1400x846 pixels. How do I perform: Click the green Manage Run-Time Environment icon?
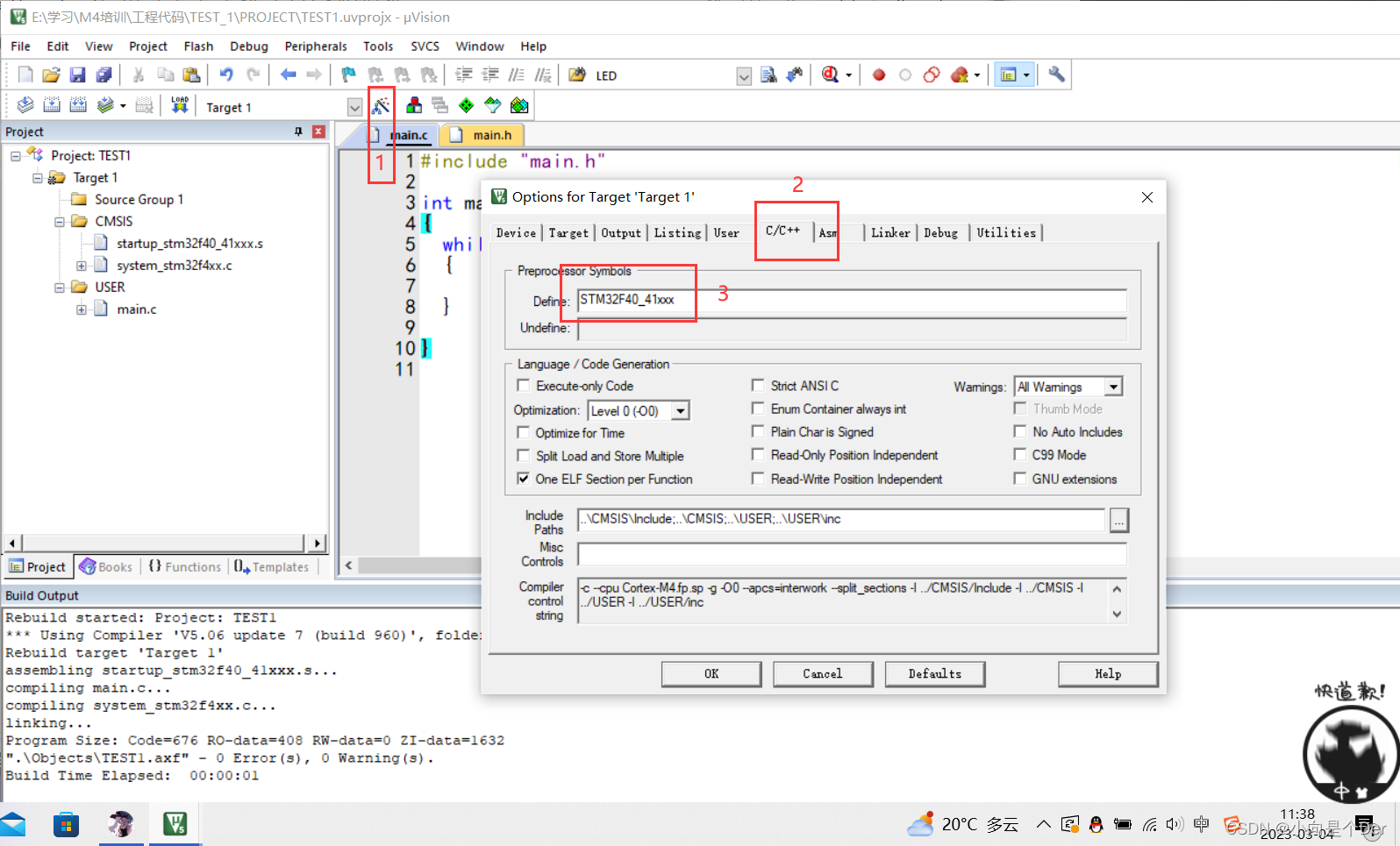pyautogui.click(x=467, y=105)
